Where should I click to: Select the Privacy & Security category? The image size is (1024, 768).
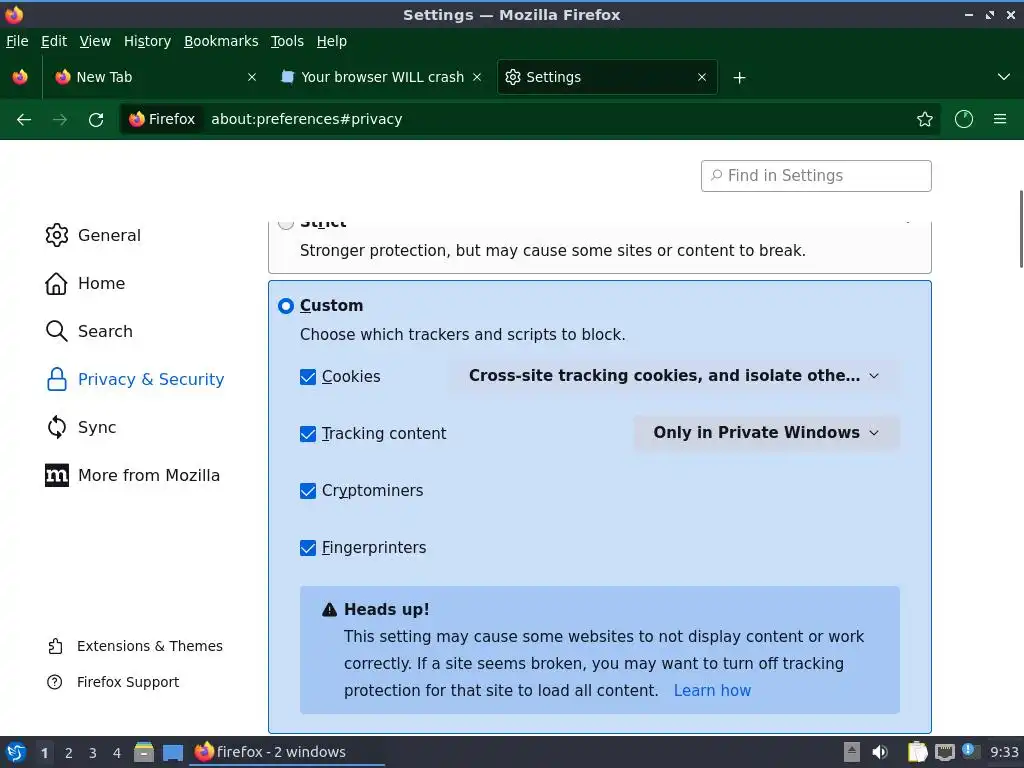(135, 379)
